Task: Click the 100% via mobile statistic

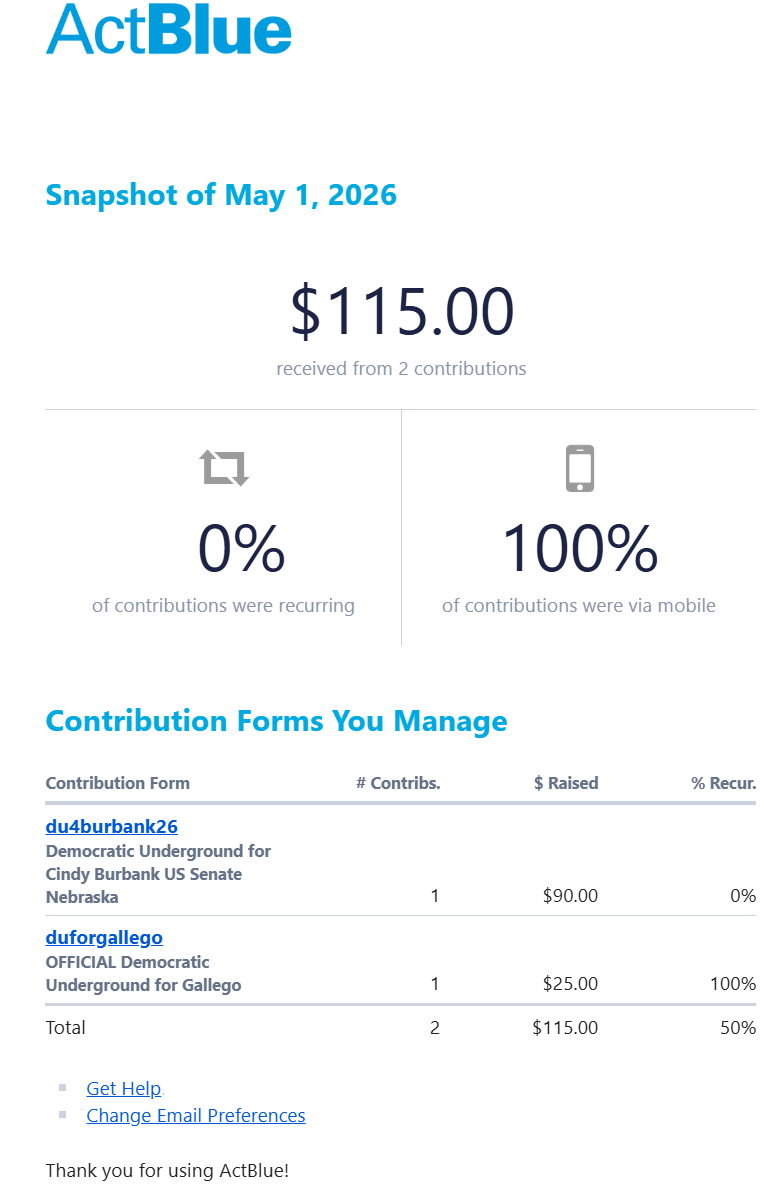Action: click(x=579, y=548)
